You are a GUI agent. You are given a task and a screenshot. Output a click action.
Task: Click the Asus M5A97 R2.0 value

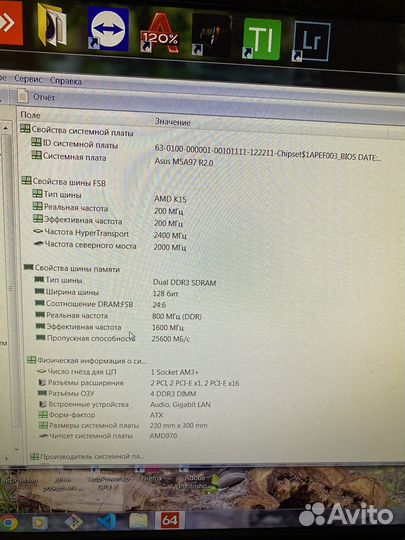point(184,162)
